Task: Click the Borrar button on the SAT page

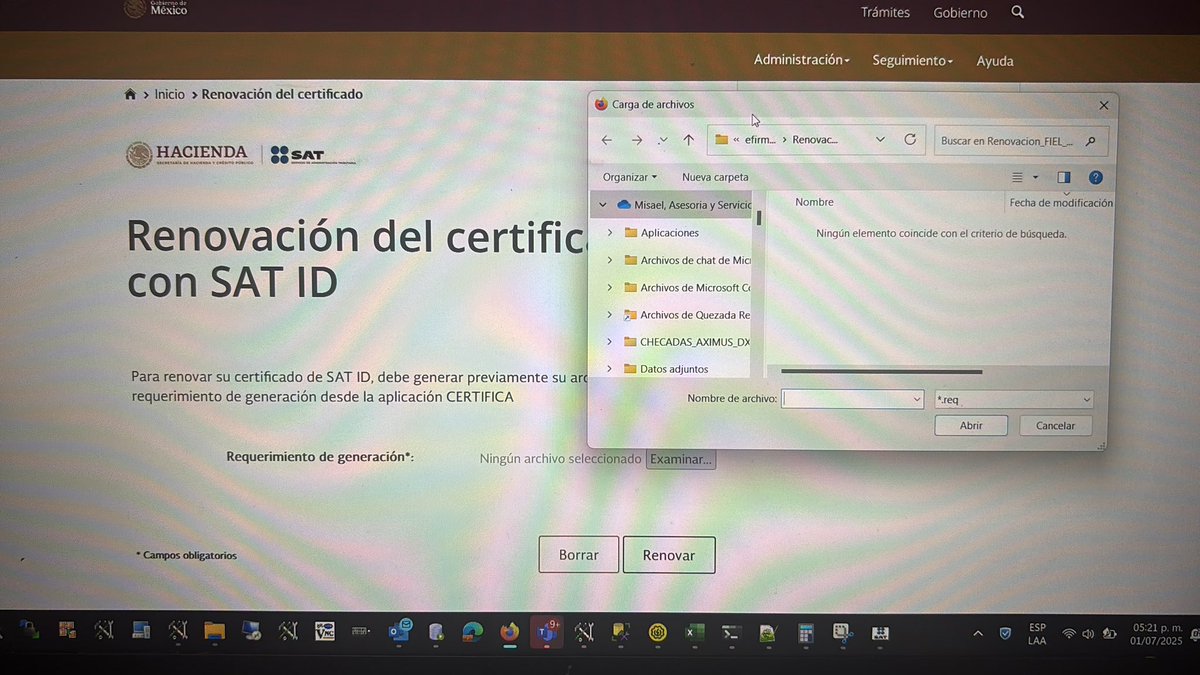Action: coord(579,555)
